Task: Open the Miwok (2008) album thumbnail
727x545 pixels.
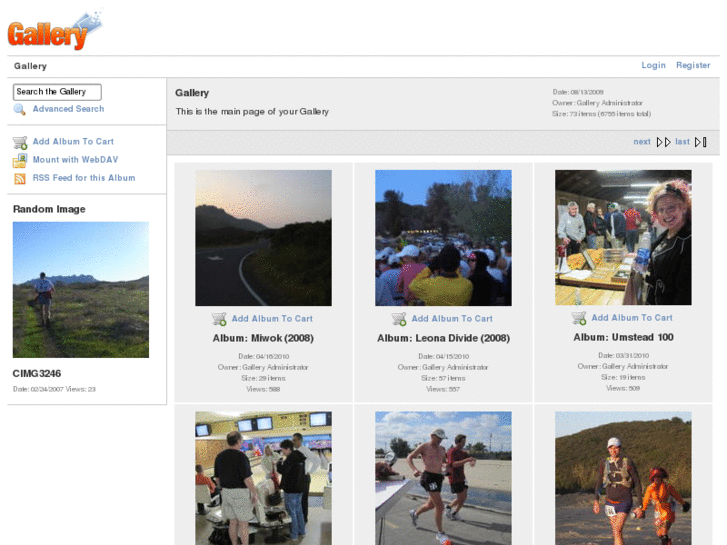Action: [263, 237]
